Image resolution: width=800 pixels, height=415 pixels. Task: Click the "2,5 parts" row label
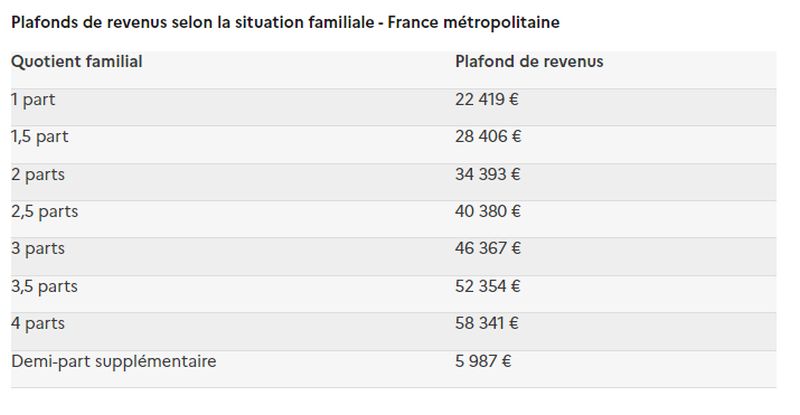click(44, 211)
